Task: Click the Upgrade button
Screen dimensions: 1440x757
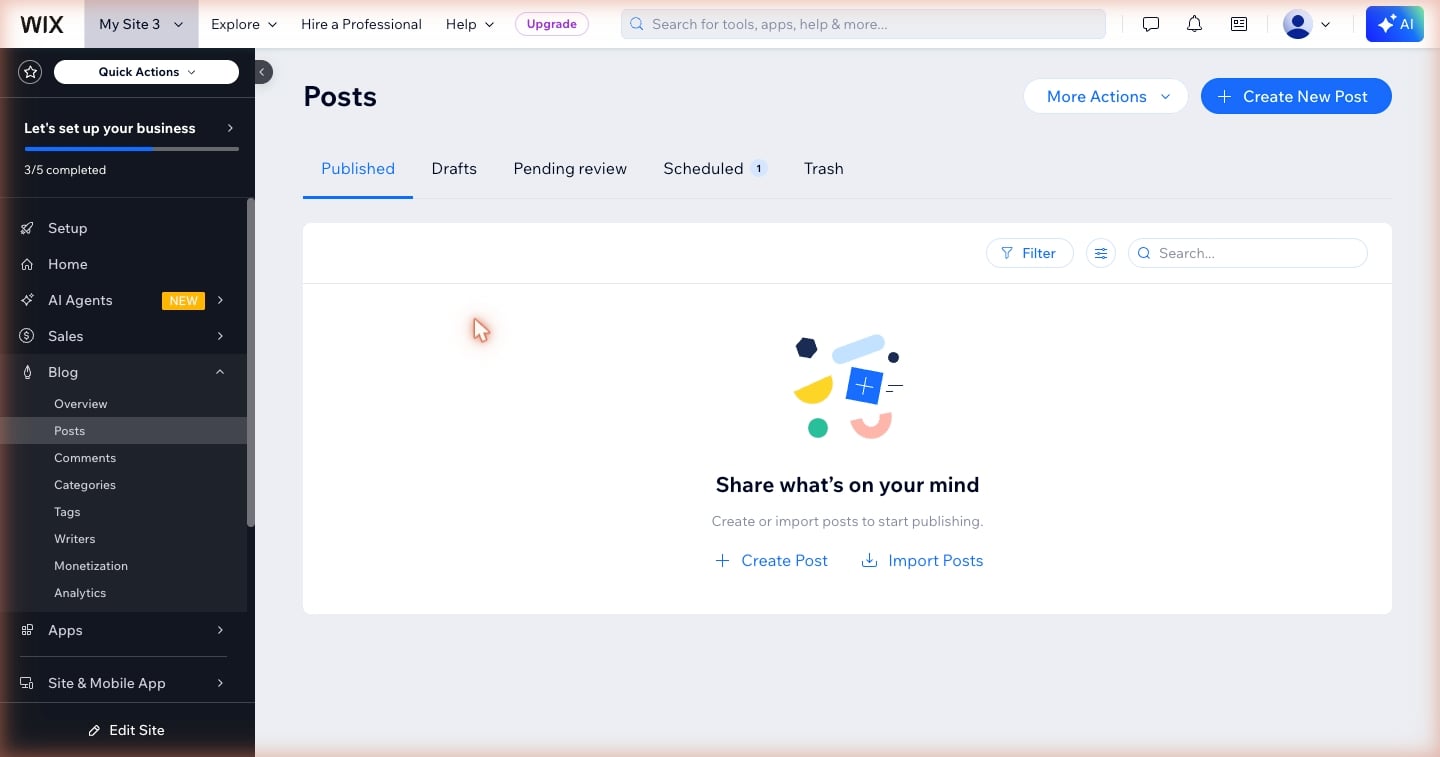Action: click(x=552, y=24)
